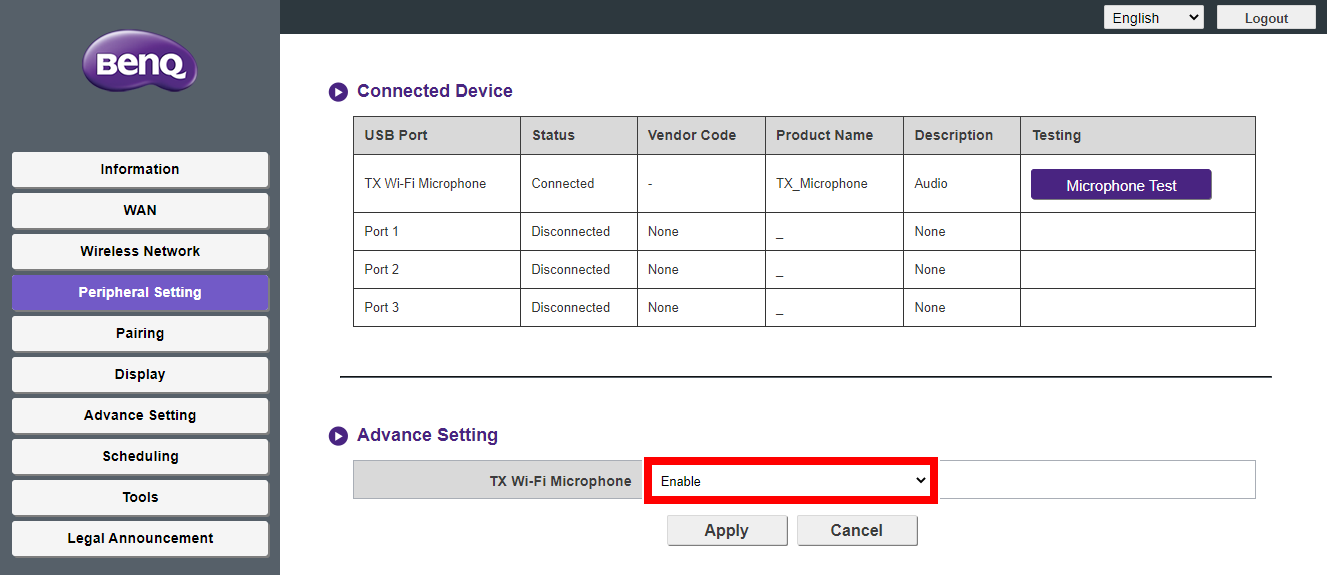Click the Connected Device heading
This screenshot has width=1327, height=575.
[x=435, y=91]
